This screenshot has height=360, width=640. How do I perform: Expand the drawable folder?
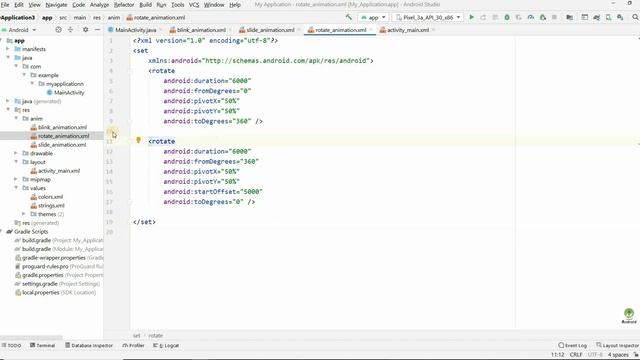tap(16, 153)
